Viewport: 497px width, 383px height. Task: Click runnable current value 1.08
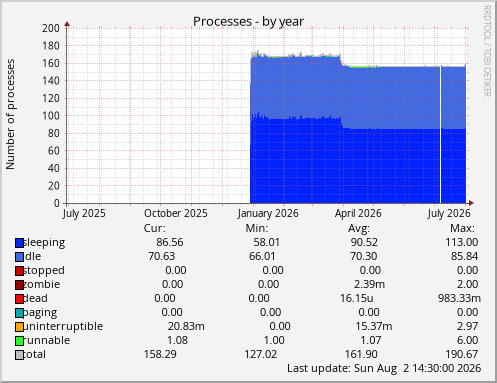pyautogui.click(x=177, y=340)
